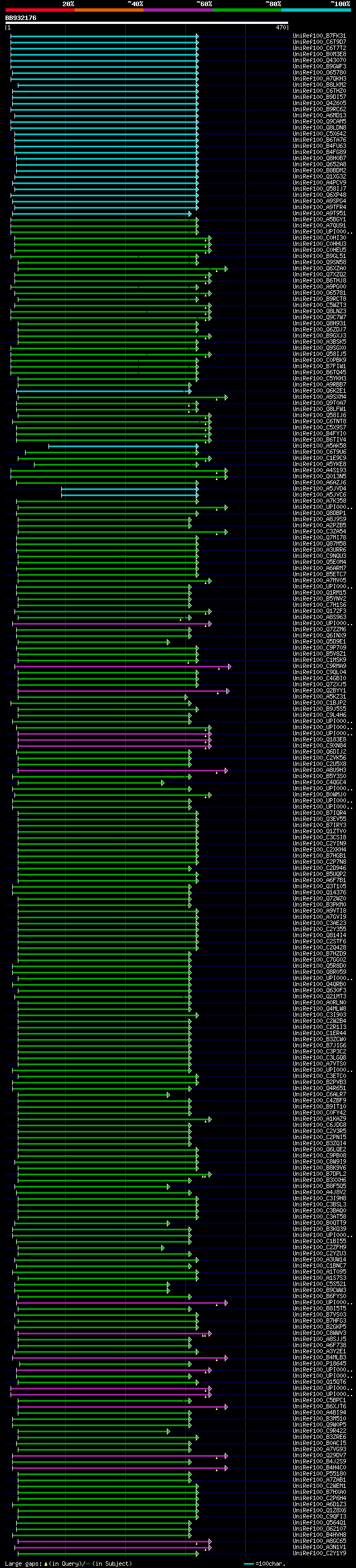Select the UniRef100_O62107 label

(319, 1528)
